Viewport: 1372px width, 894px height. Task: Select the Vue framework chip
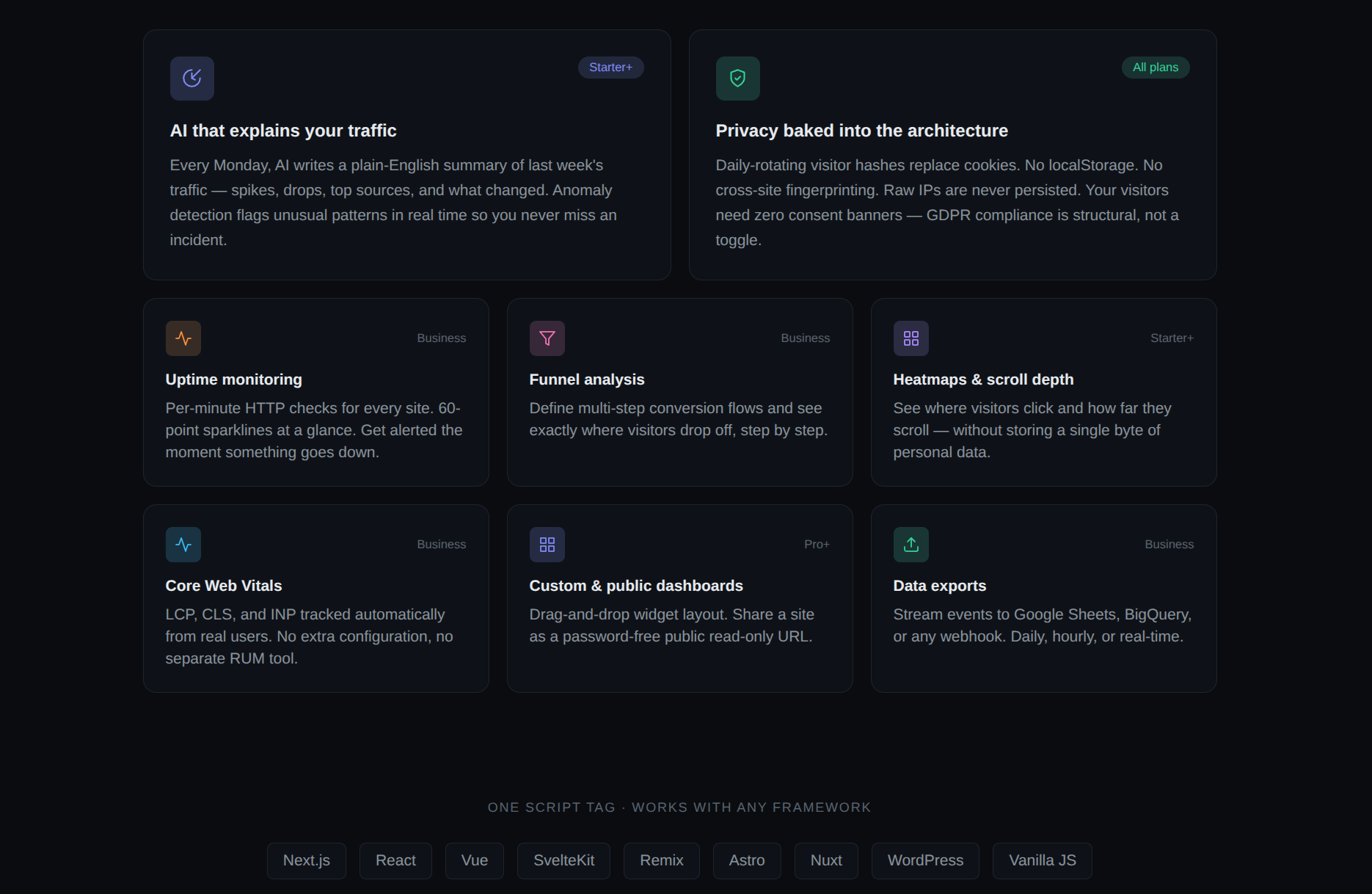[x=475, y=861]
